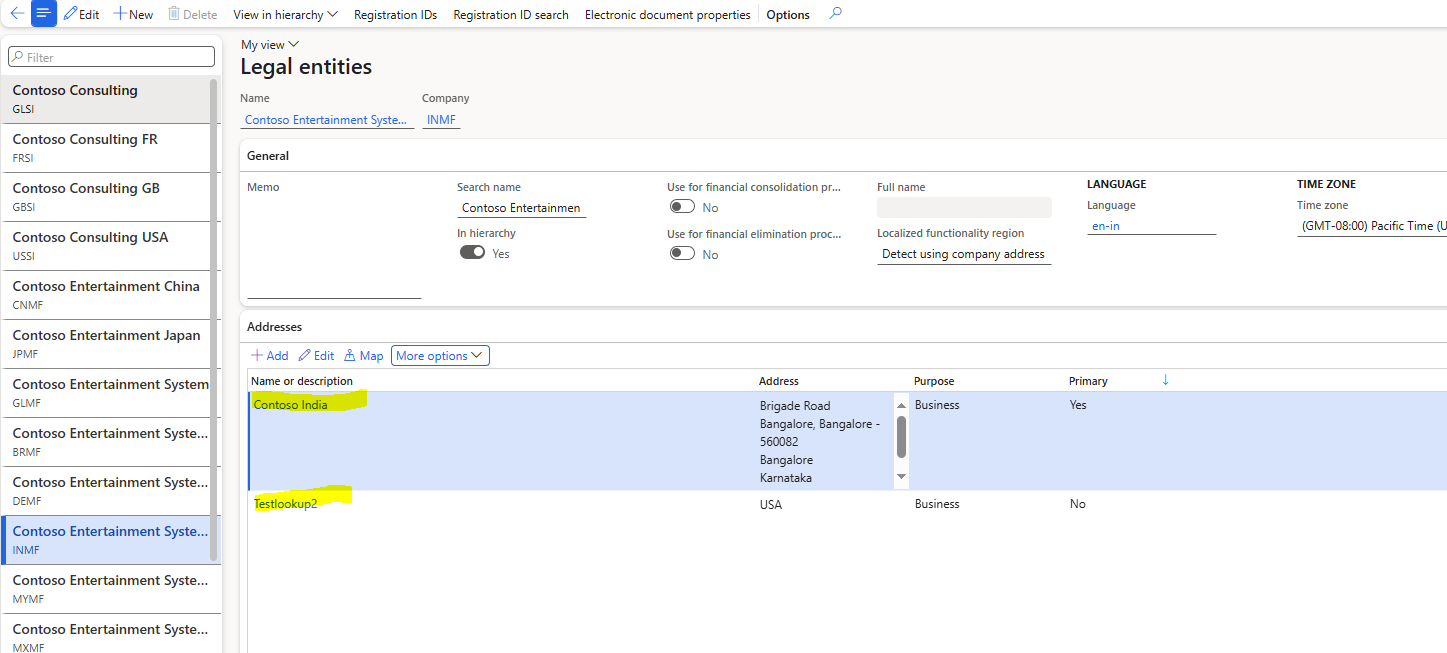Open the Time zone dropdown
This screenshot has width=1447, height=653.
(1371, 226)
